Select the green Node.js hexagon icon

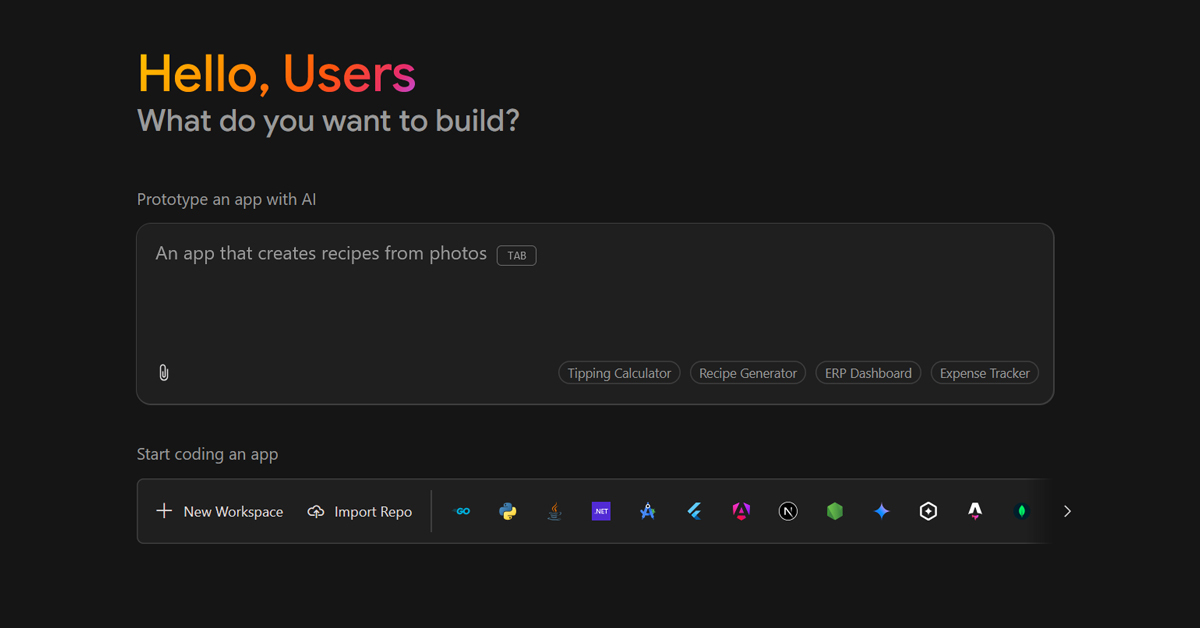tap(835, 511)
